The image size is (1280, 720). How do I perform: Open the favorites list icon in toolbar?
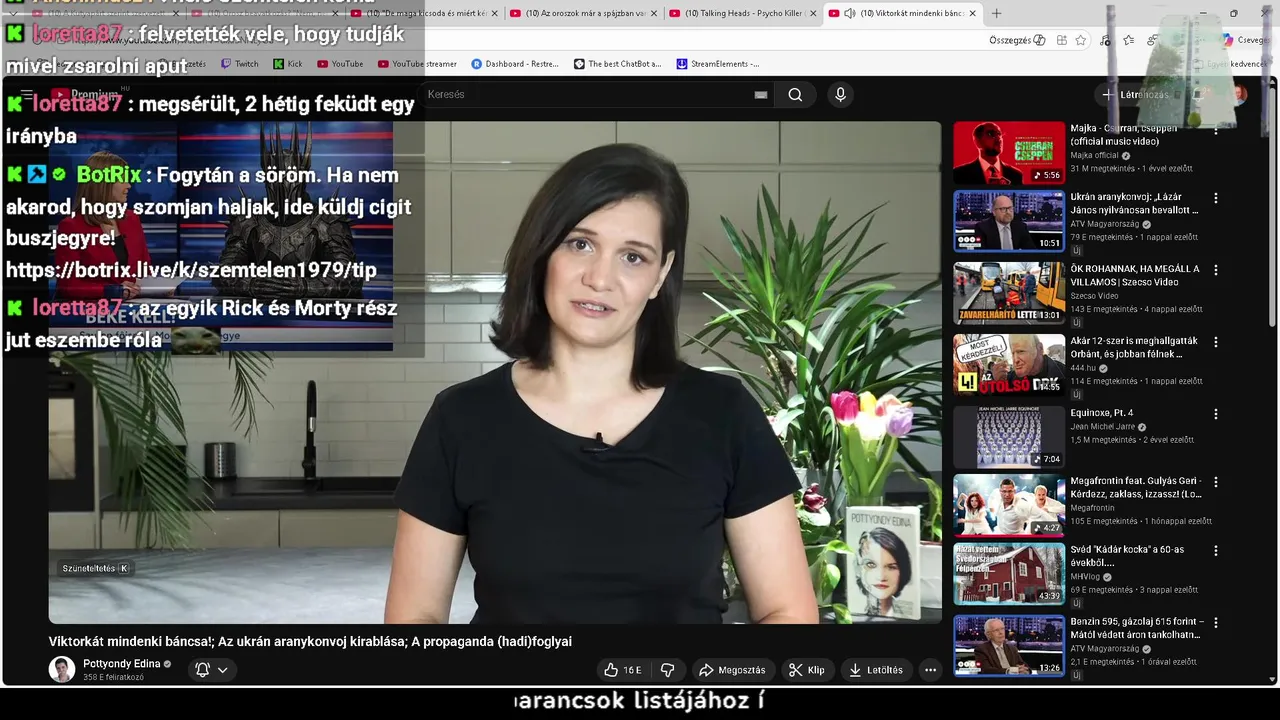tap(1129, 40)
